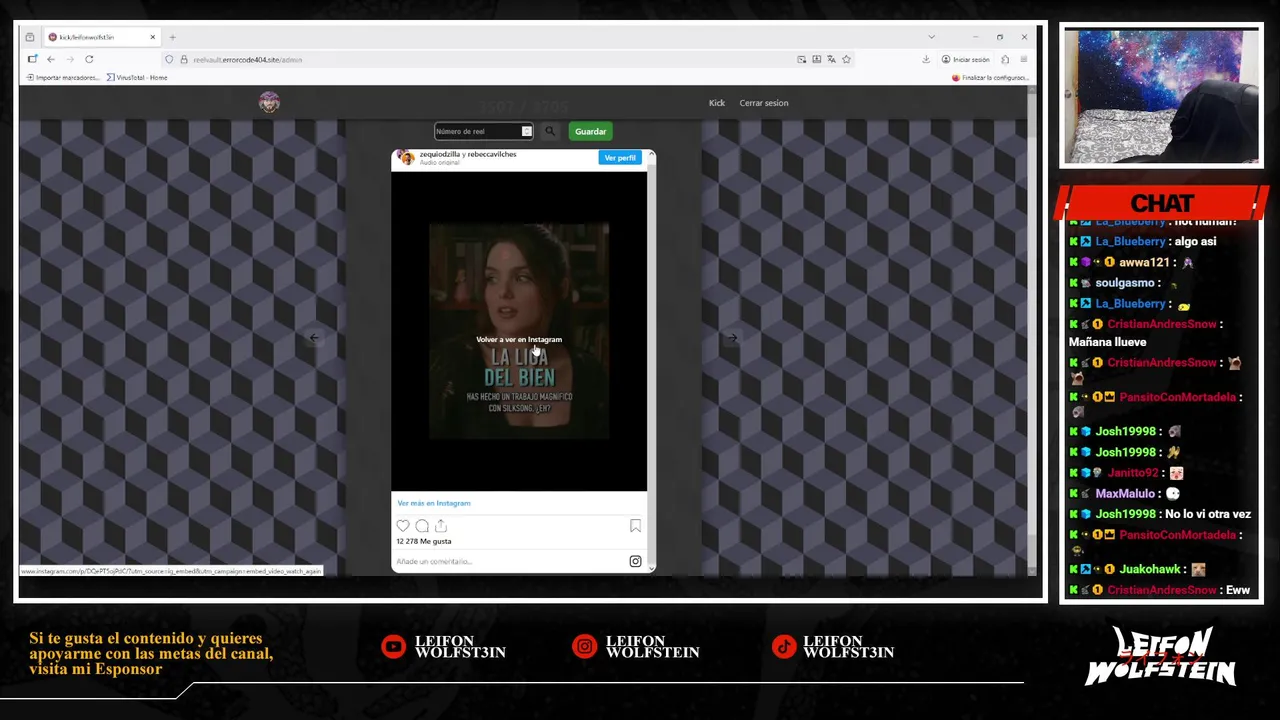
Task: Click the padlock site info icon
Action: (183, 59)
